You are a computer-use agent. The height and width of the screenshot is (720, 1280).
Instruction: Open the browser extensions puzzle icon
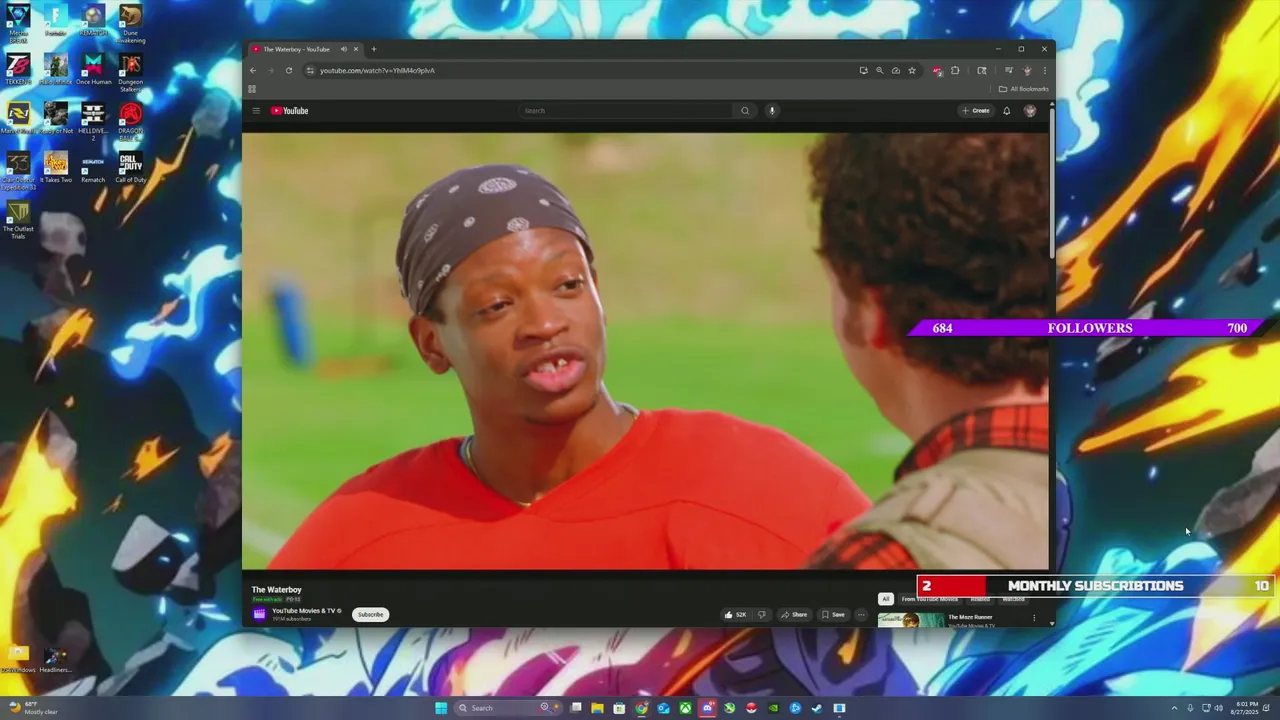coord(955,70)
